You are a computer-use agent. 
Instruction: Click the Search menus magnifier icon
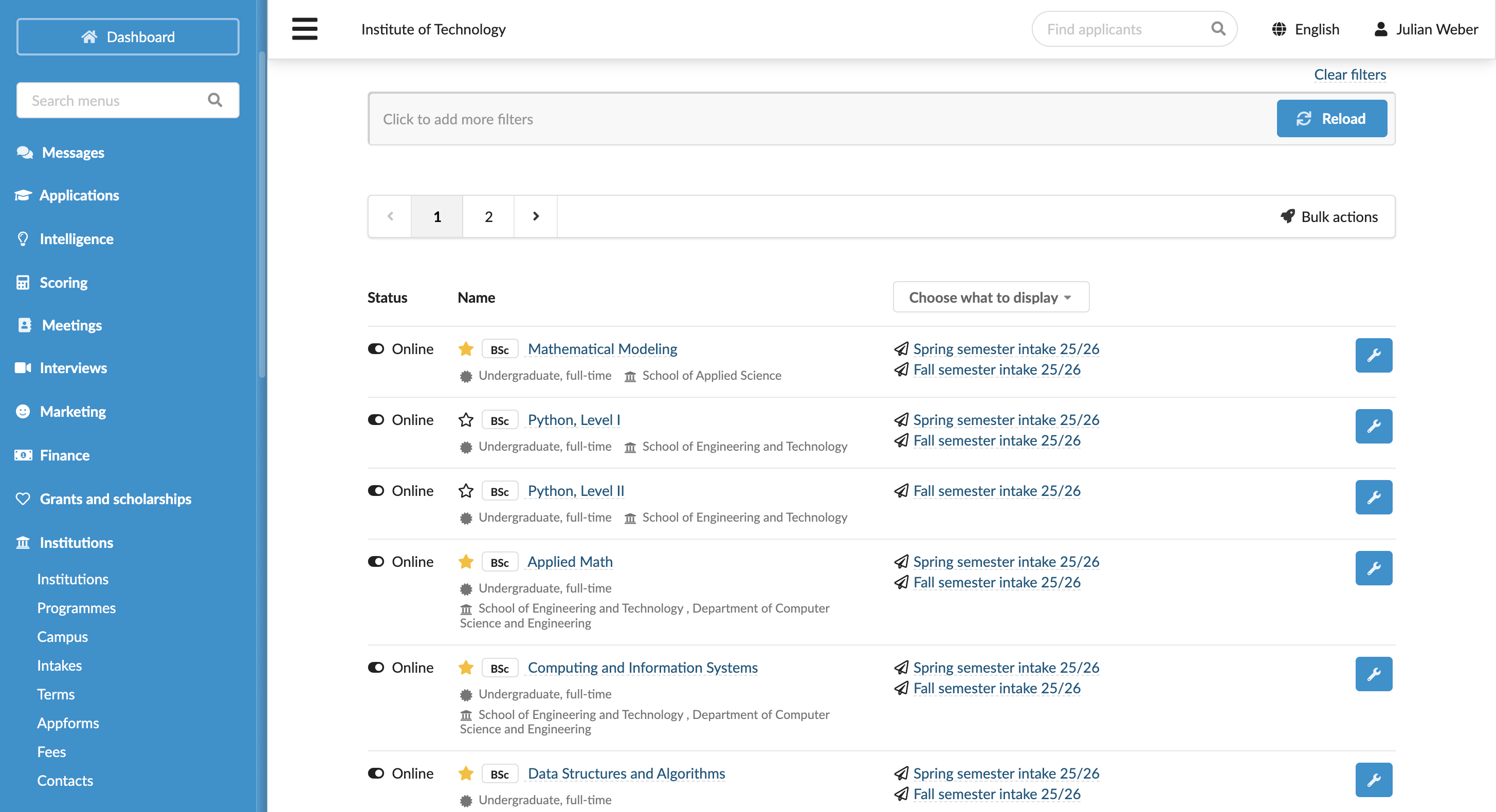click(x=215, y=100)
